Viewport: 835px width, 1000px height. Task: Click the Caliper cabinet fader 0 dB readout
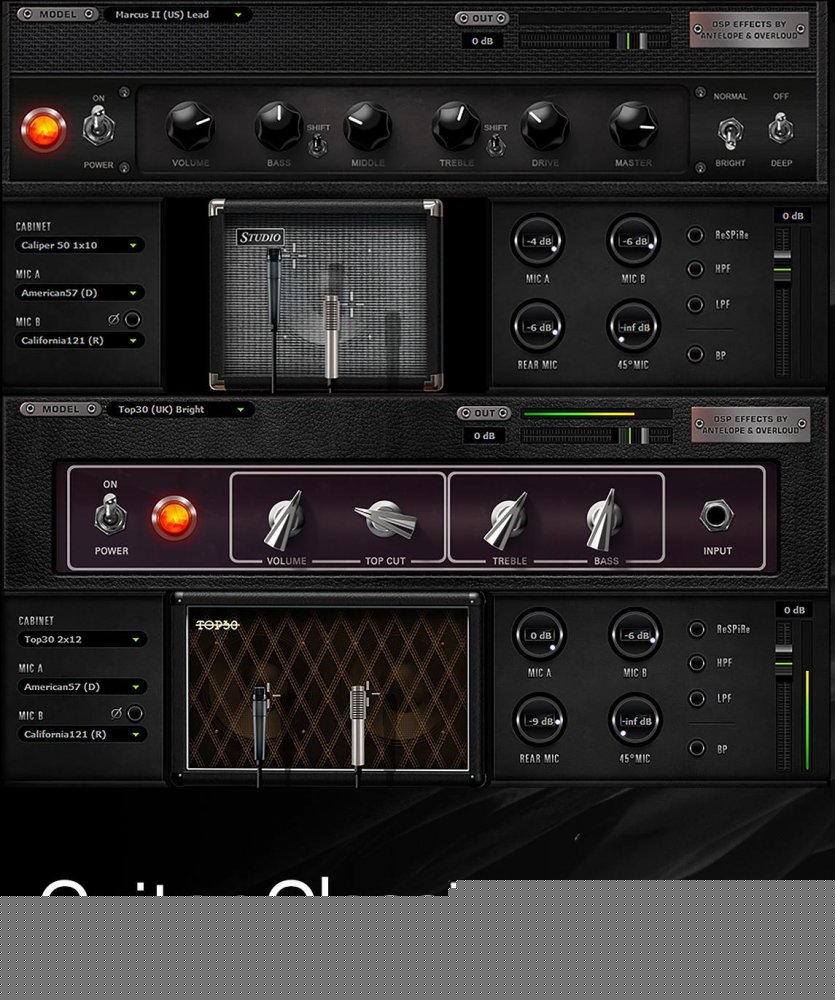point(793,216)
